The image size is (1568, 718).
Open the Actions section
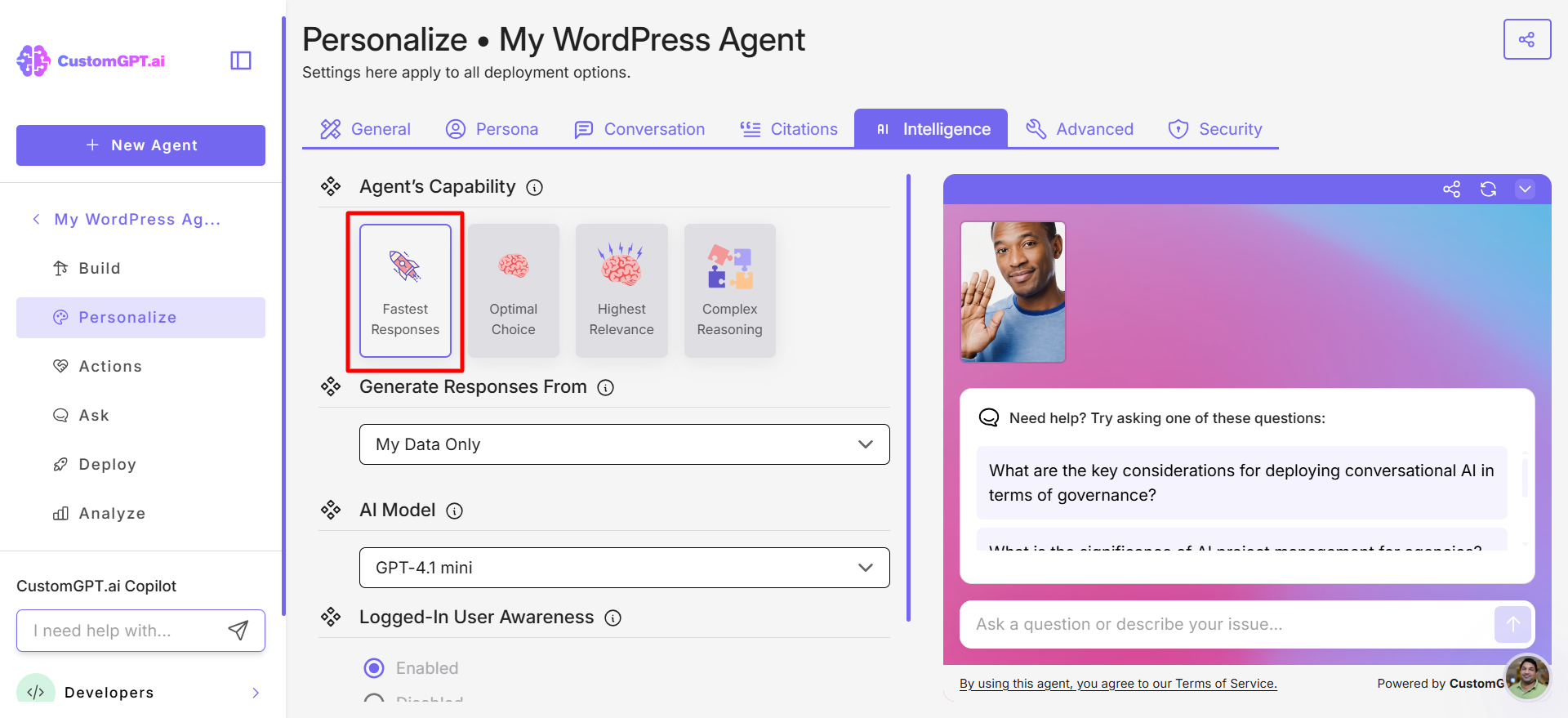pos(140,366)
